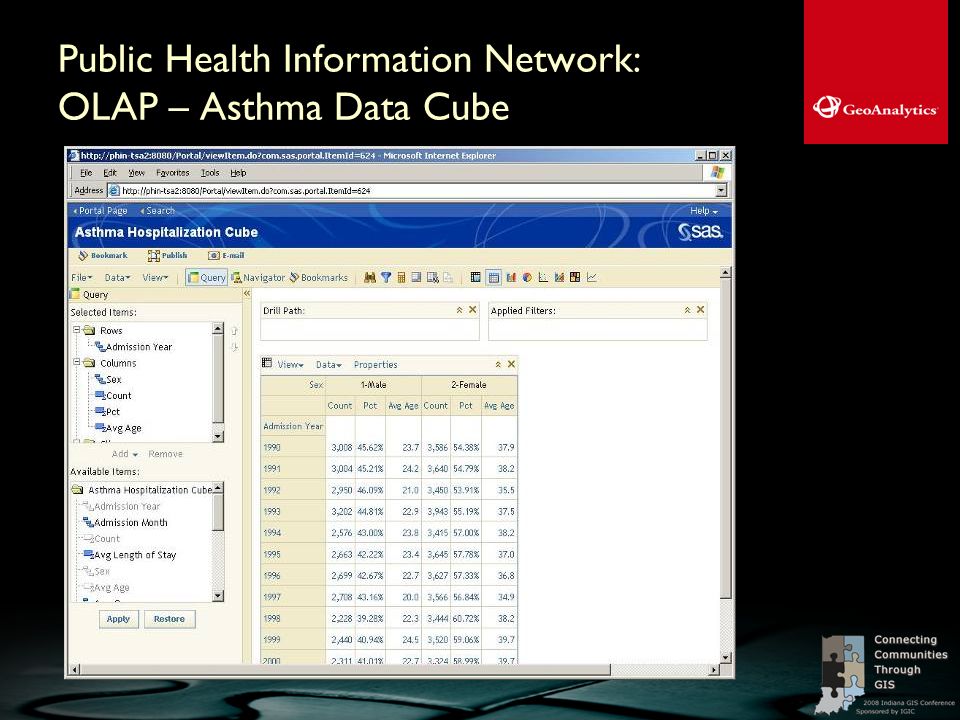This screenshot has height=720, width=960.
Task: Open the browser Help menu
Action: 238,173
